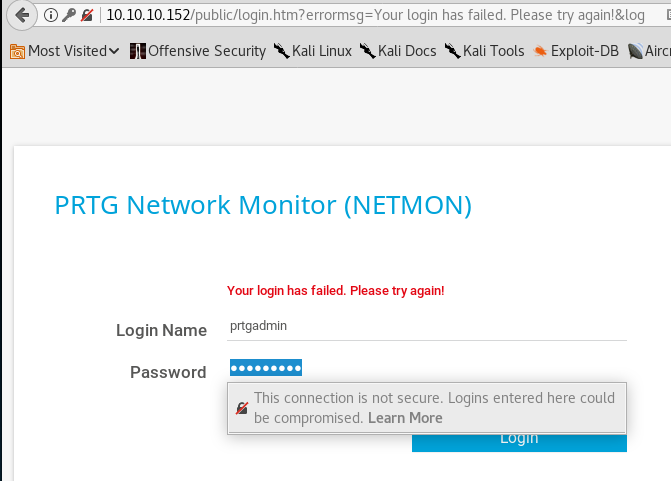Click the address bar URL field

click(380, 16)
